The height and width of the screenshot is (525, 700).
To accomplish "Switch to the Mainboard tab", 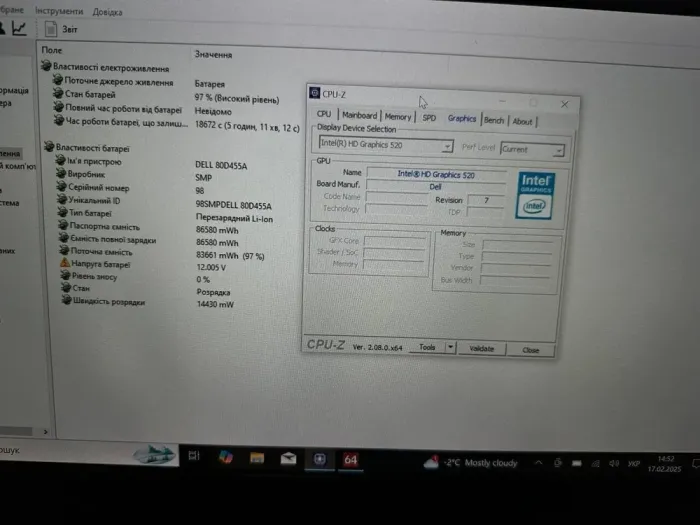I will [x=359, y=116].
